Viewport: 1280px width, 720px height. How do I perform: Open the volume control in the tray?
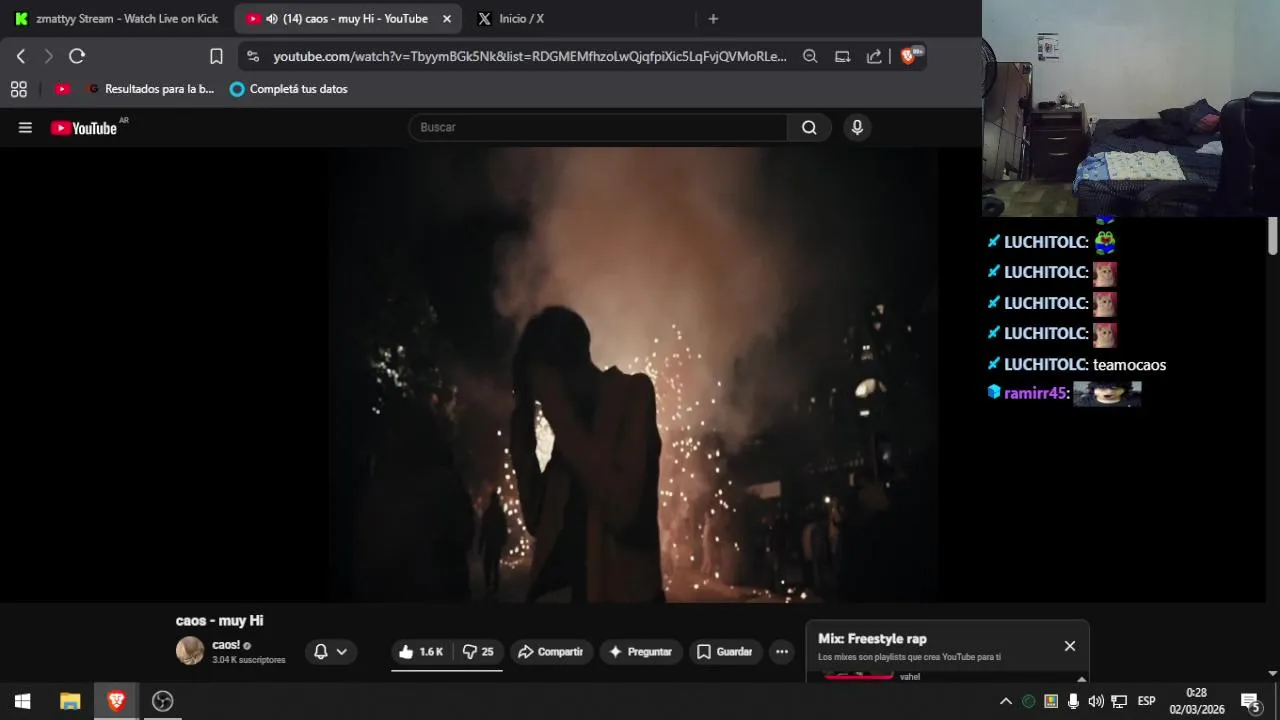[1096, 701]
